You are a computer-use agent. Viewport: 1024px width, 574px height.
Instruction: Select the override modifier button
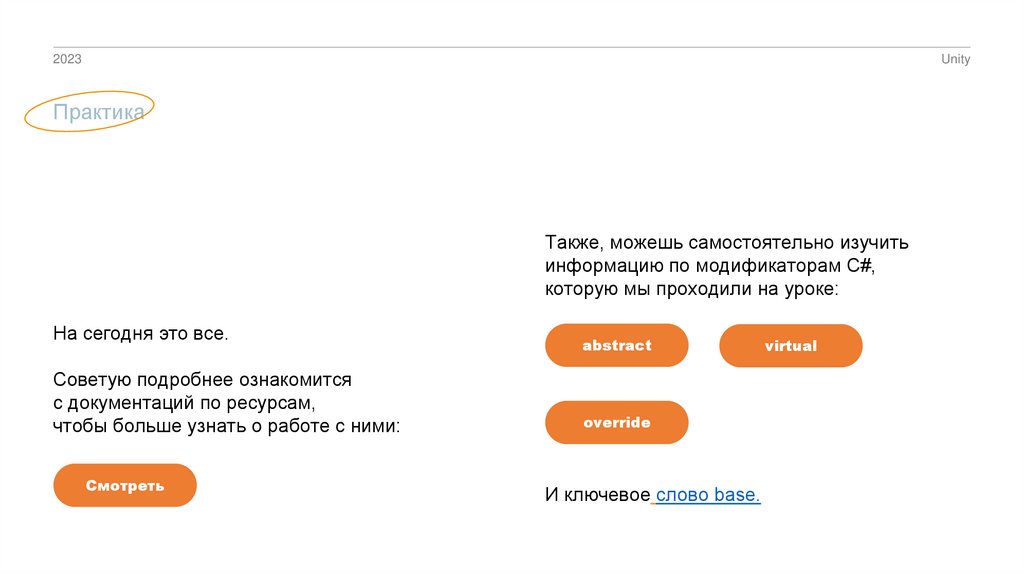(x=617, y=422)
